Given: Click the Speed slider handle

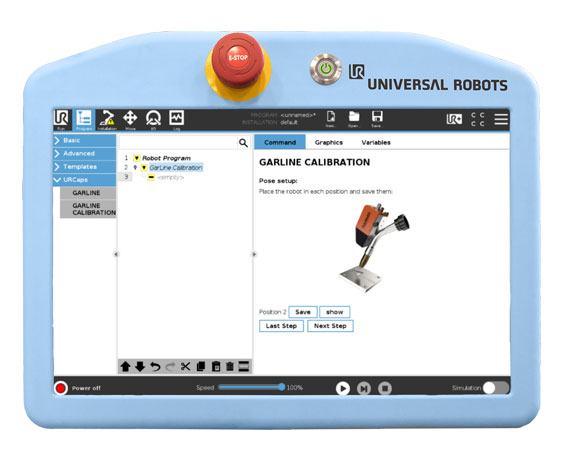Looking at the screenshot, I should pyautogui.click(x=282, y=387).
